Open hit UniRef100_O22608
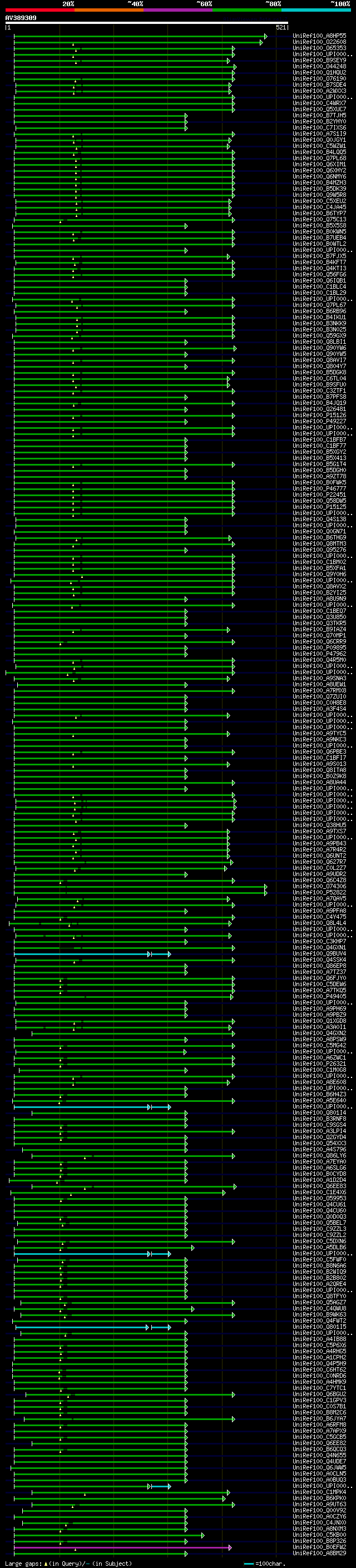Image resolution: width=356 pixels, height=1568 pixels. tap(319, 42)
